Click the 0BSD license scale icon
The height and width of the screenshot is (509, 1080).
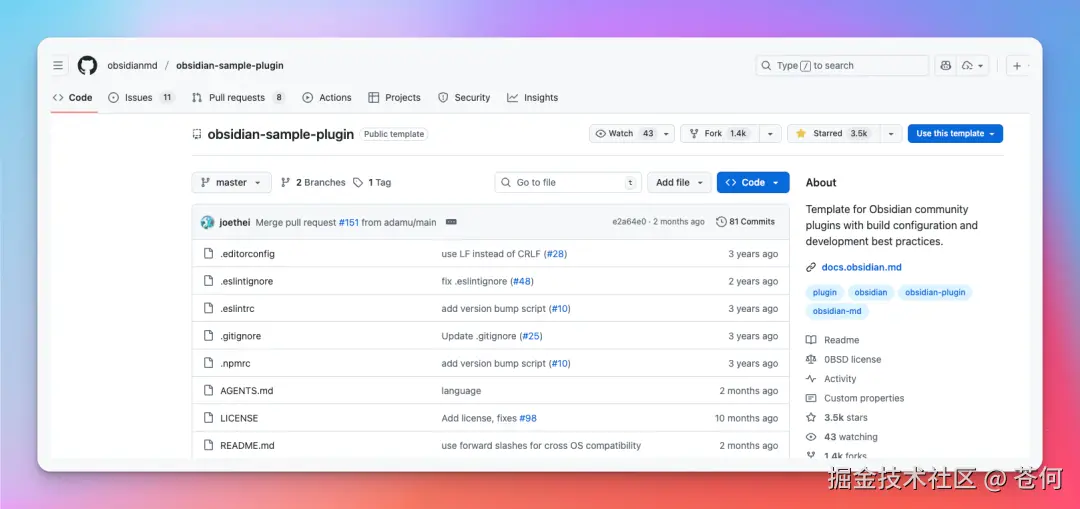(811, 359)
